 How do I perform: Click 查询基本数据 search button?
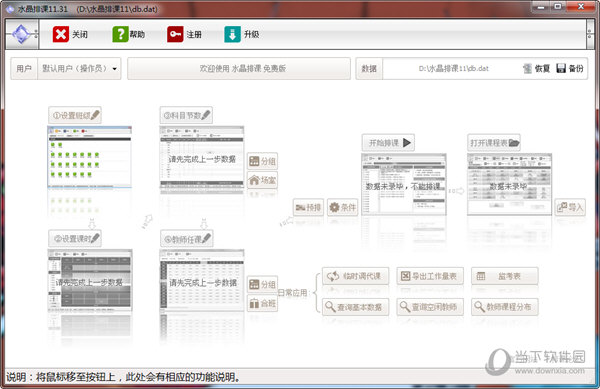point(355,307)
